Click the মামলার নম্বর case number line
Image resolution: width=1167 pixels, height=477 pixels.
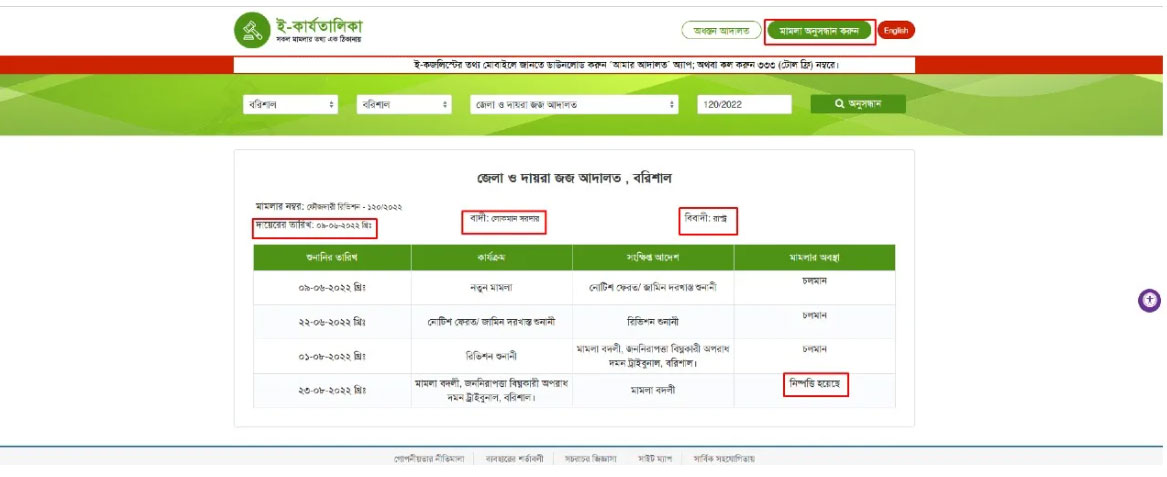coord(329,206)
